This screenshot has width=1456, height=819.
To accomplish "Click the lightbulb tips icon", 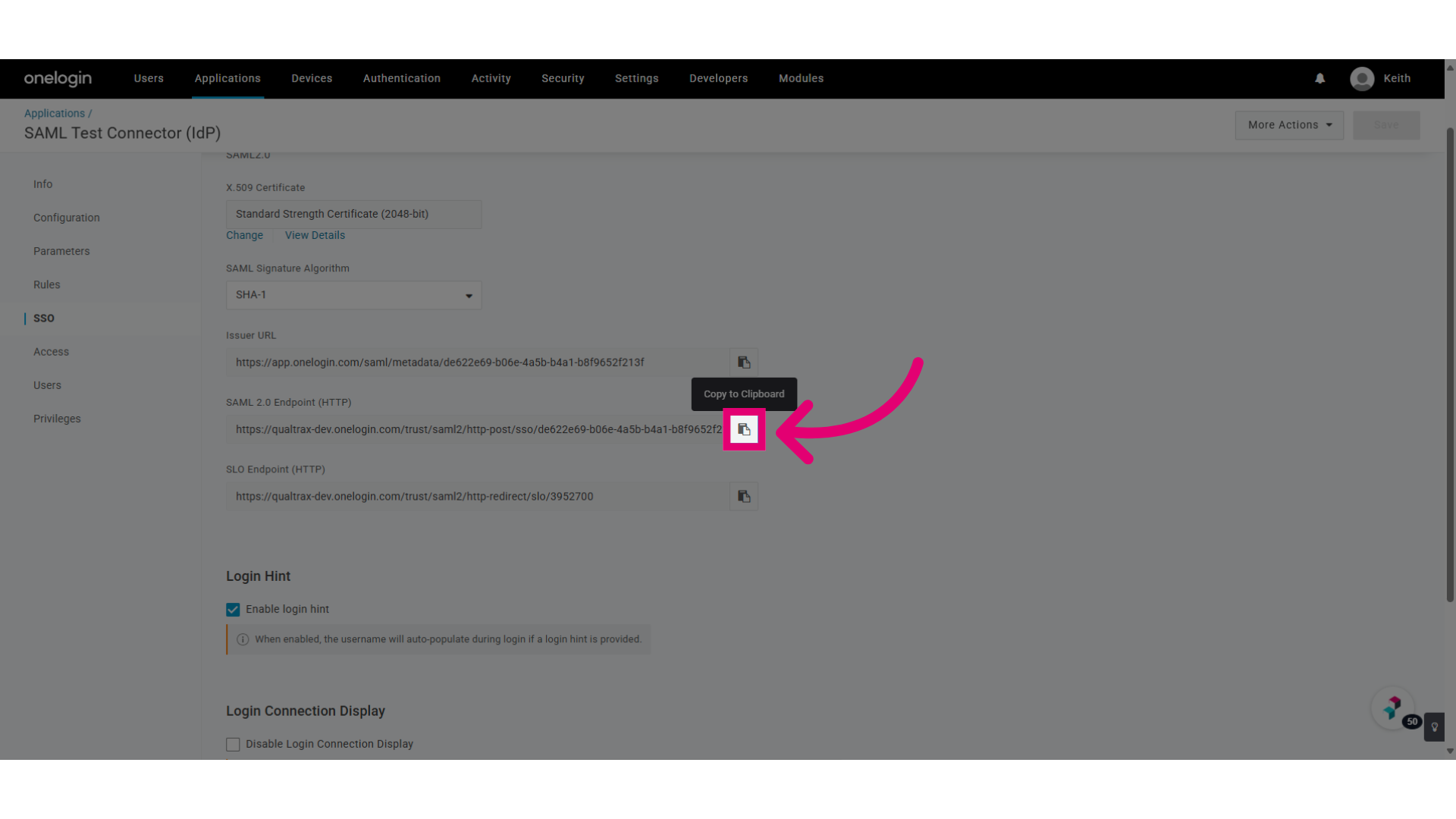I will point(1434,727).
